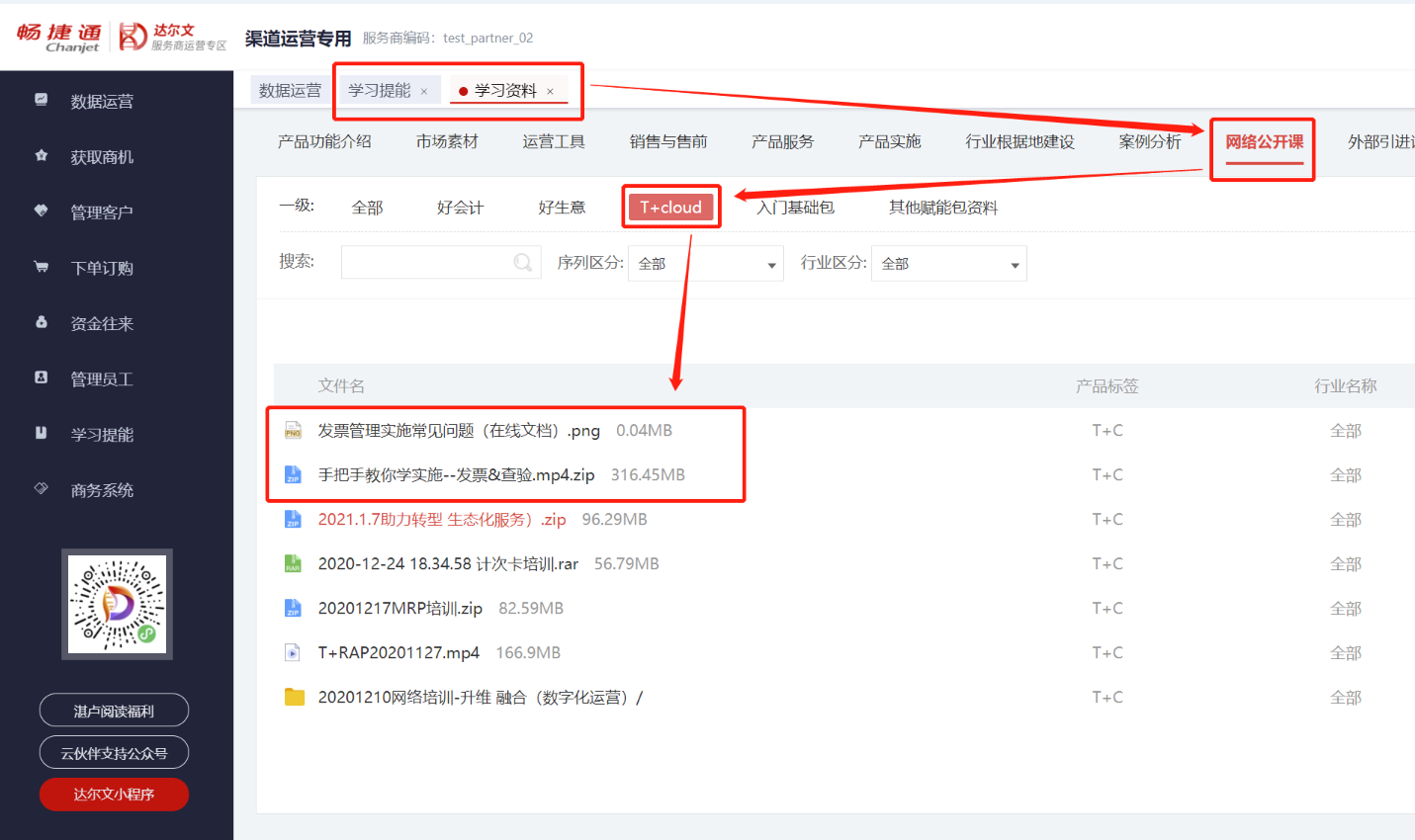
Task: Click the QR code image in sidebar
Action: point(117,604)
